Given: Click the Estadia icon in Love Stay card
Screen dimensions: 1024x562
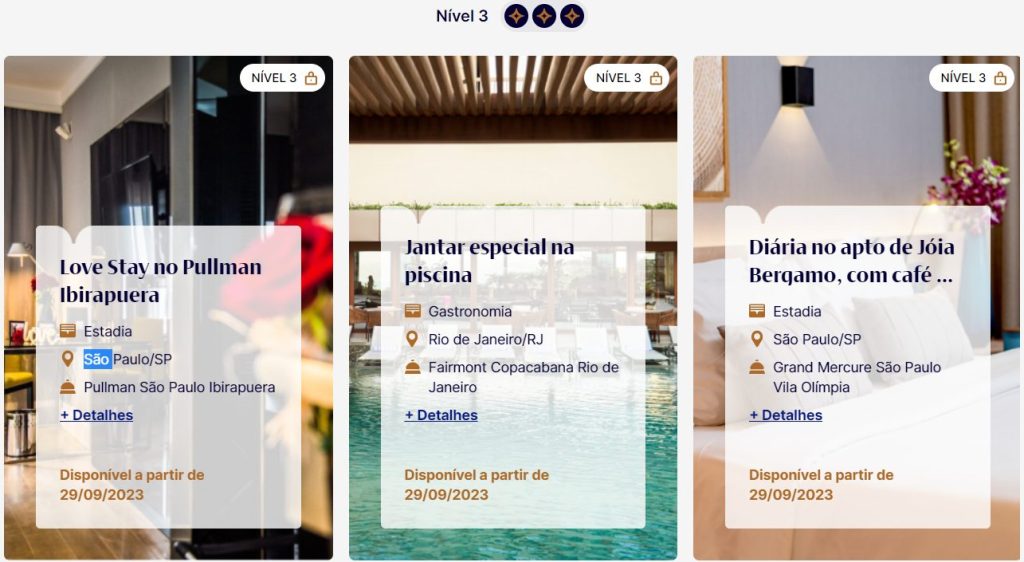Looking at the screenshot, I should click(68, 331).
